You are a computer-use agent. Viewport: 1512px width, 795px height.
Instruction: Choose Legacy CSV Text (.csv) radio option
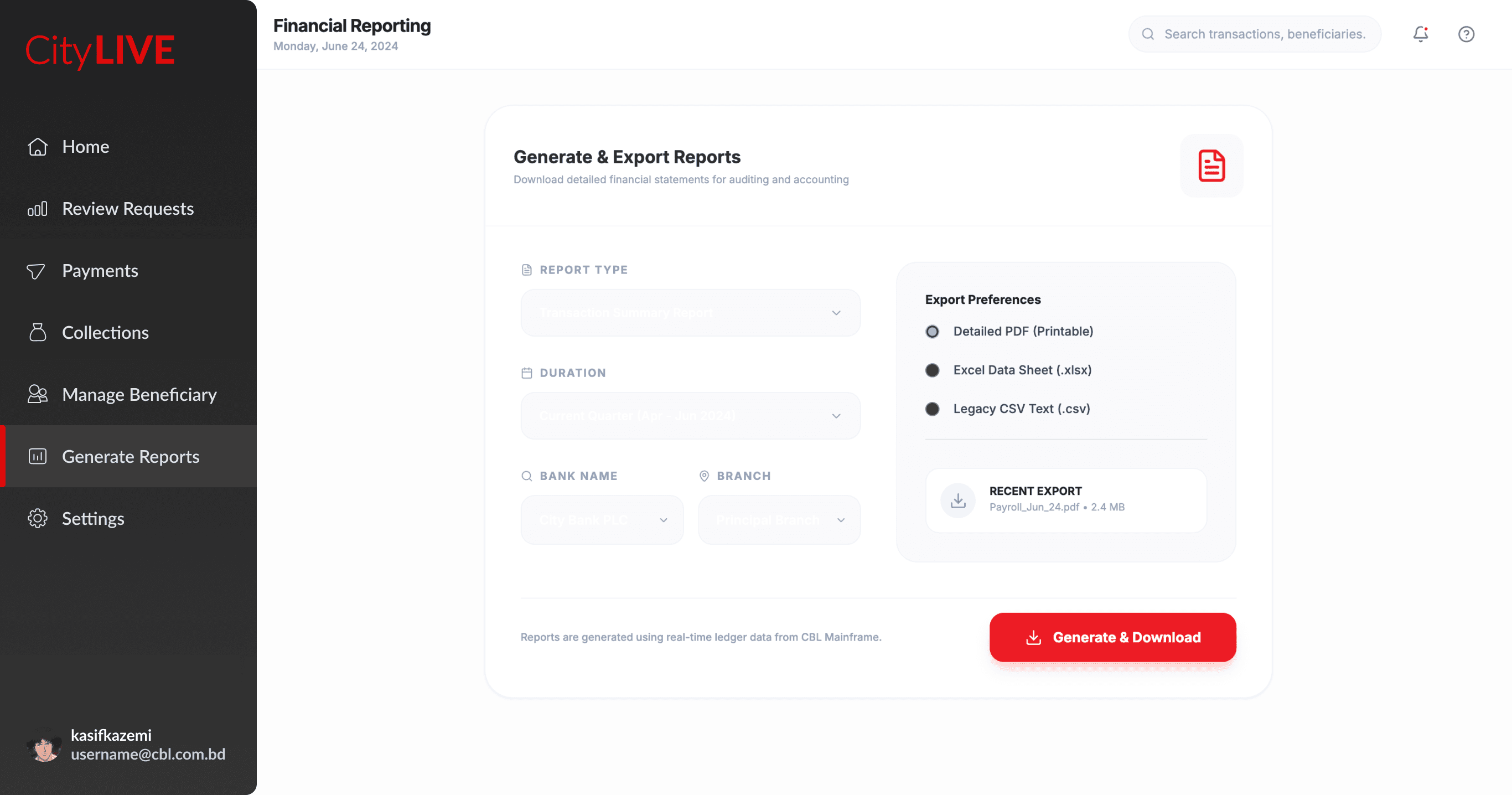click(x=932, y=409)
